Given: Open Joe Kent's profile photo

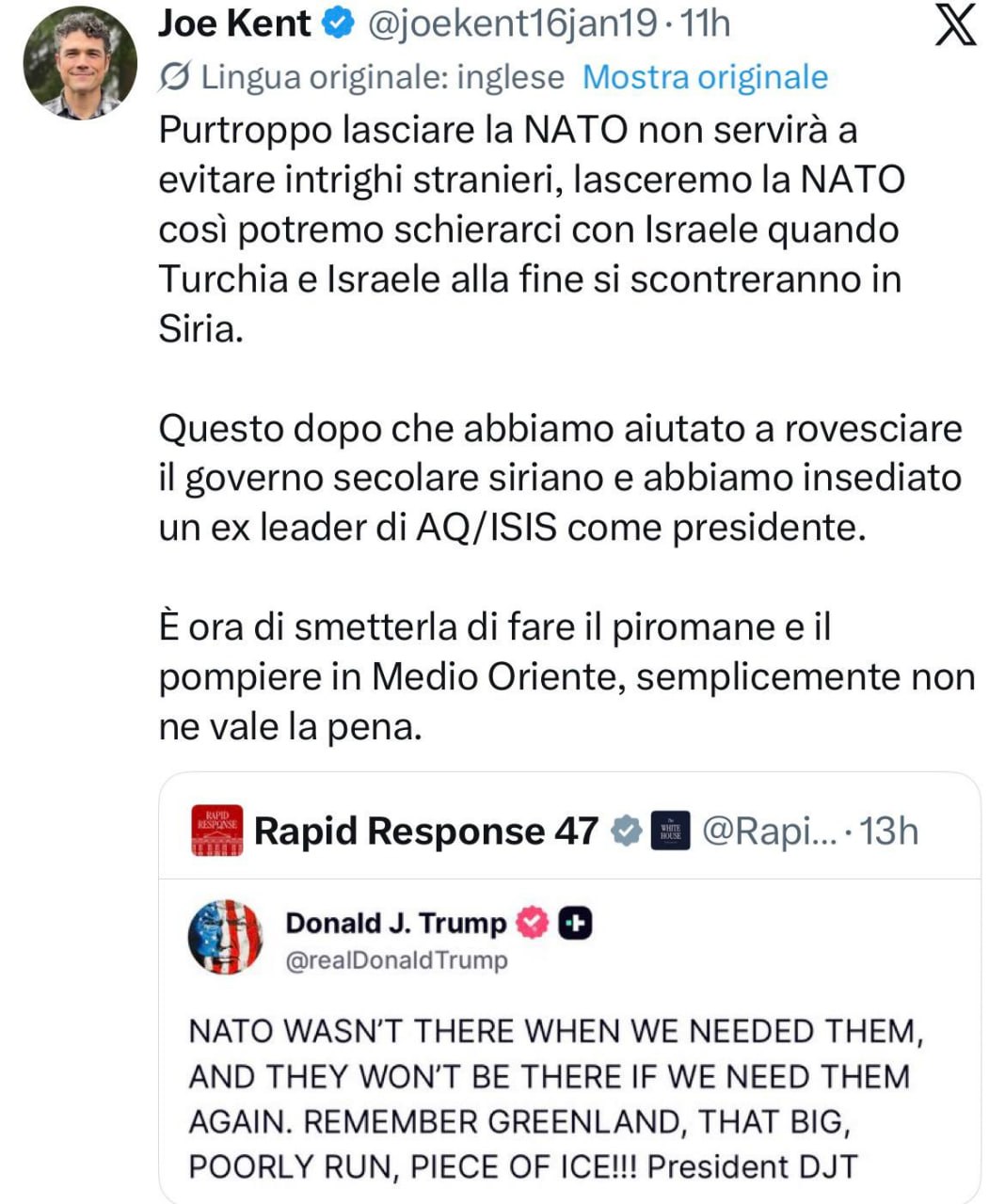Looking at the screenshot, I should pos(80,64).
